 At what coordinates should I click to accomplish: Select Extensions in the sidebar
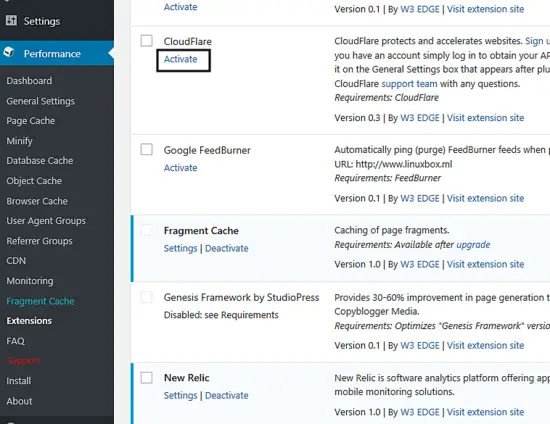tap(29, 321)
